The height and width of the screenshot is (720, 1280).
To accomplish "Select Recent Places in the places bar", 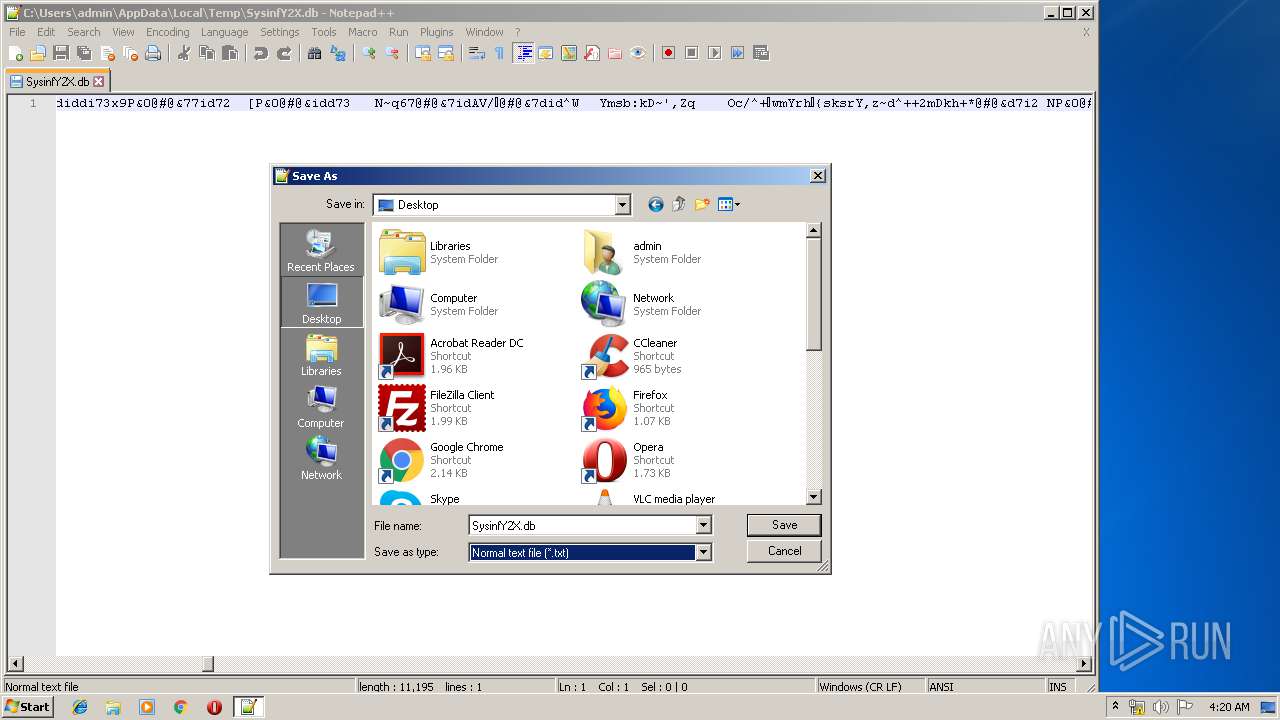I will click(x=321, y=250).
